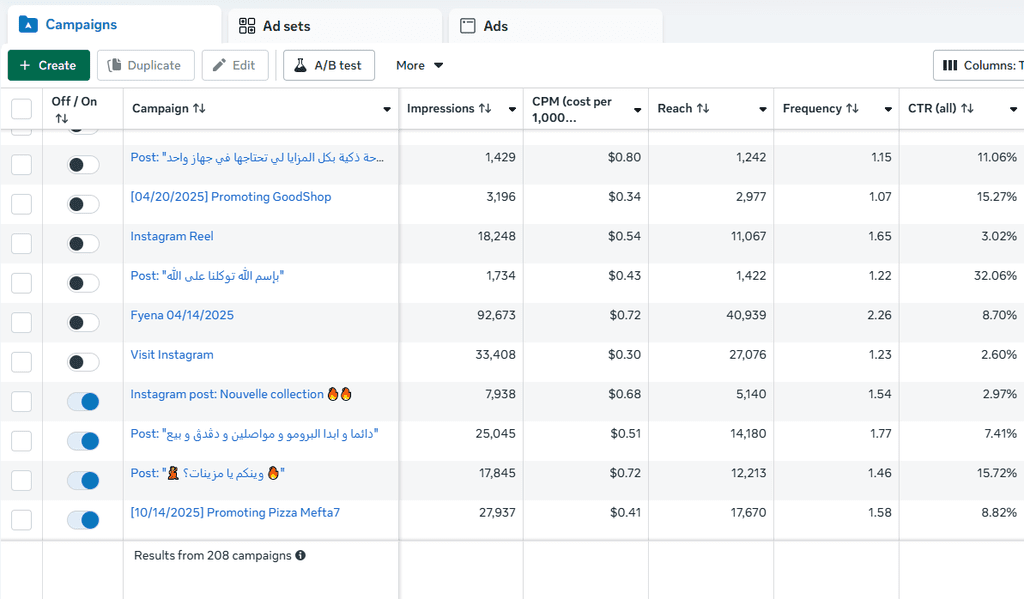This screenshot has width=1024, height=599.
Task: Enable the Instagram Reel campaign toggle
Action: [x=83, y=243]
